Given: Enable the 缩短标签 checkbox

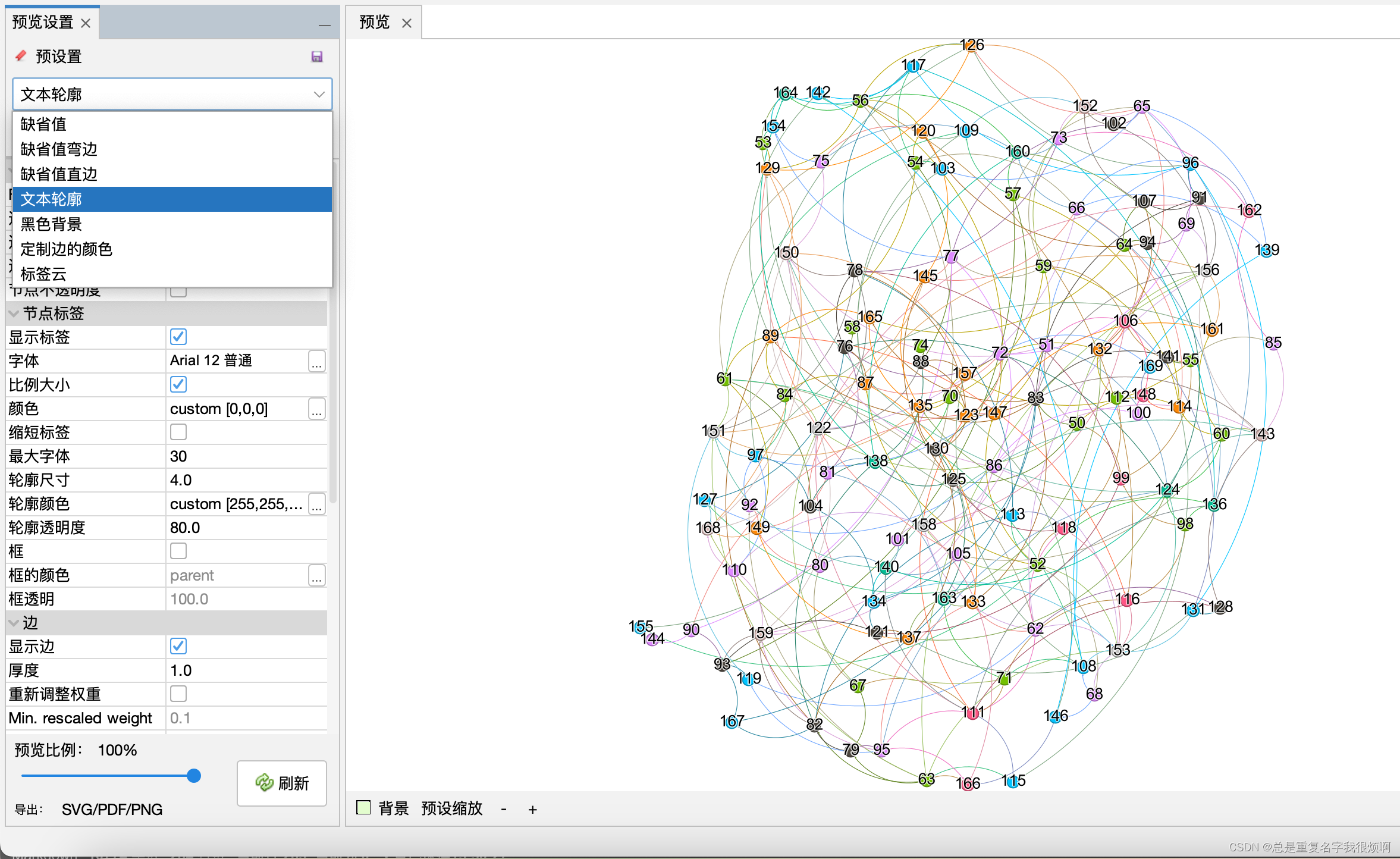Looking at the screenshot, I should [x=178, y=432].
